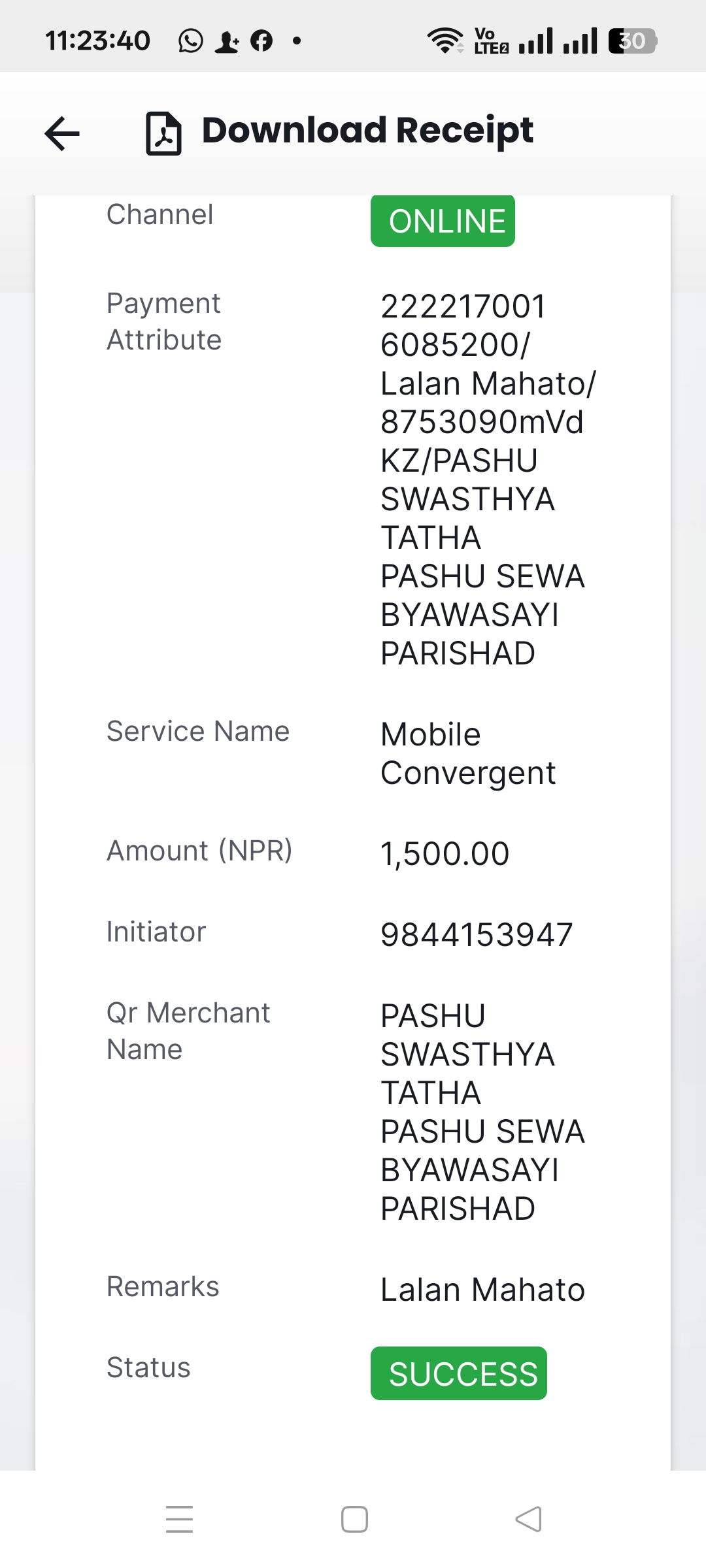Tap the WhatsApp status bar icon
This screenshot has width=706, height=1568.
[190, 41]
